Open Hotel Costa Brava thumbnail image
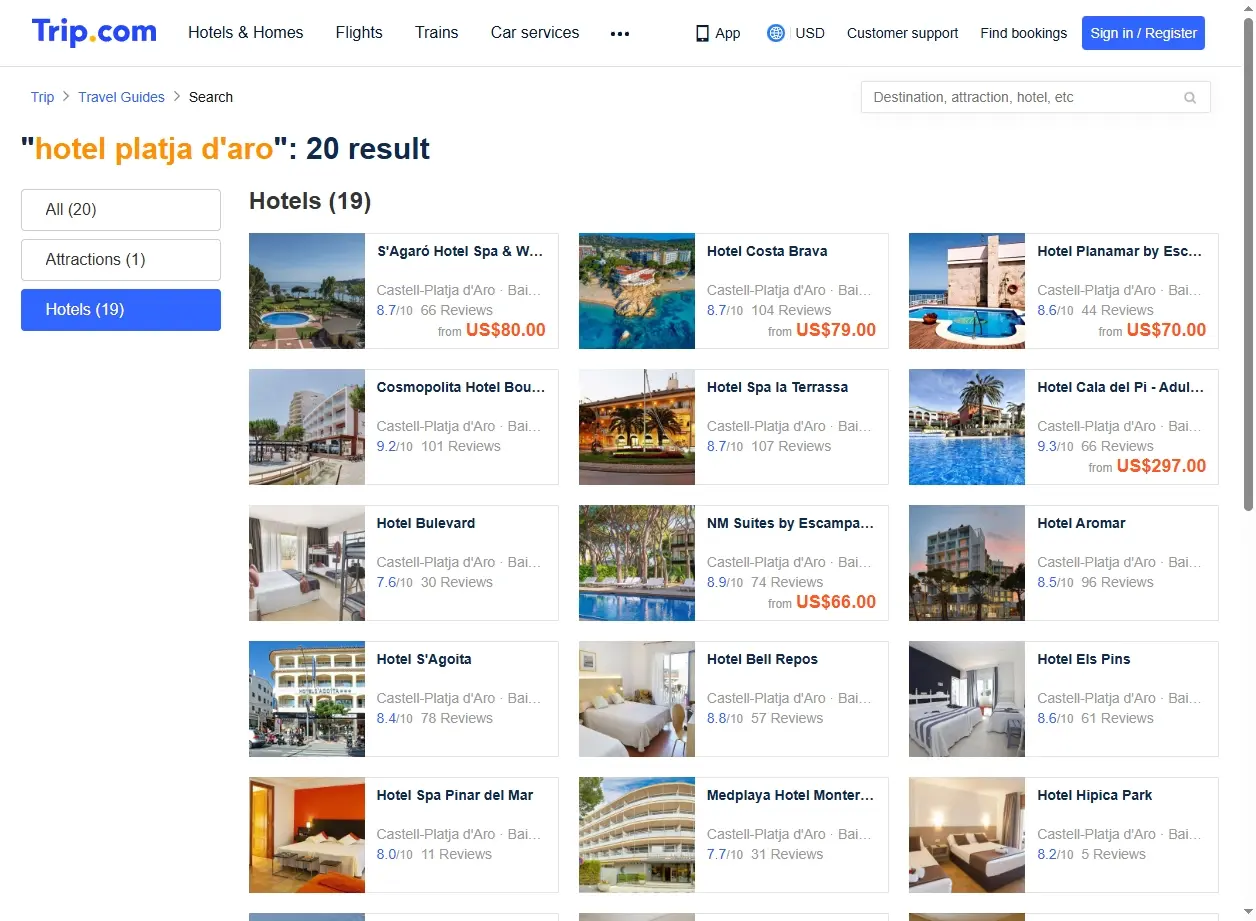Viewport: 1256px width, 921px height. (x=637, y=291)
